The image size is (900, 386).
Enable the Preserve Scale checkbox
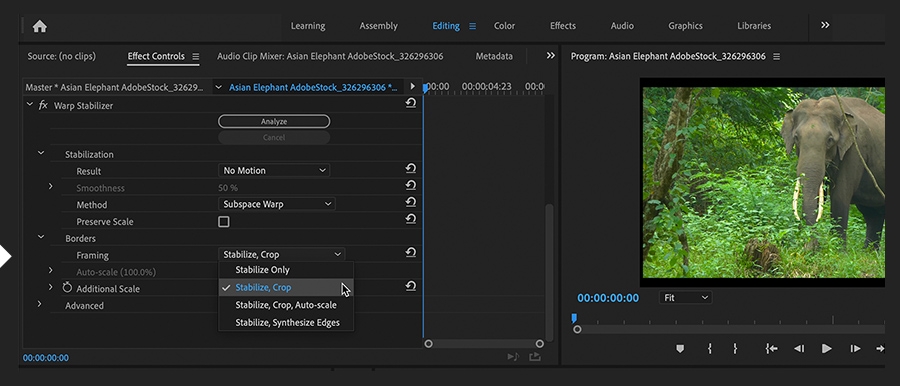[x=224, y=222]
